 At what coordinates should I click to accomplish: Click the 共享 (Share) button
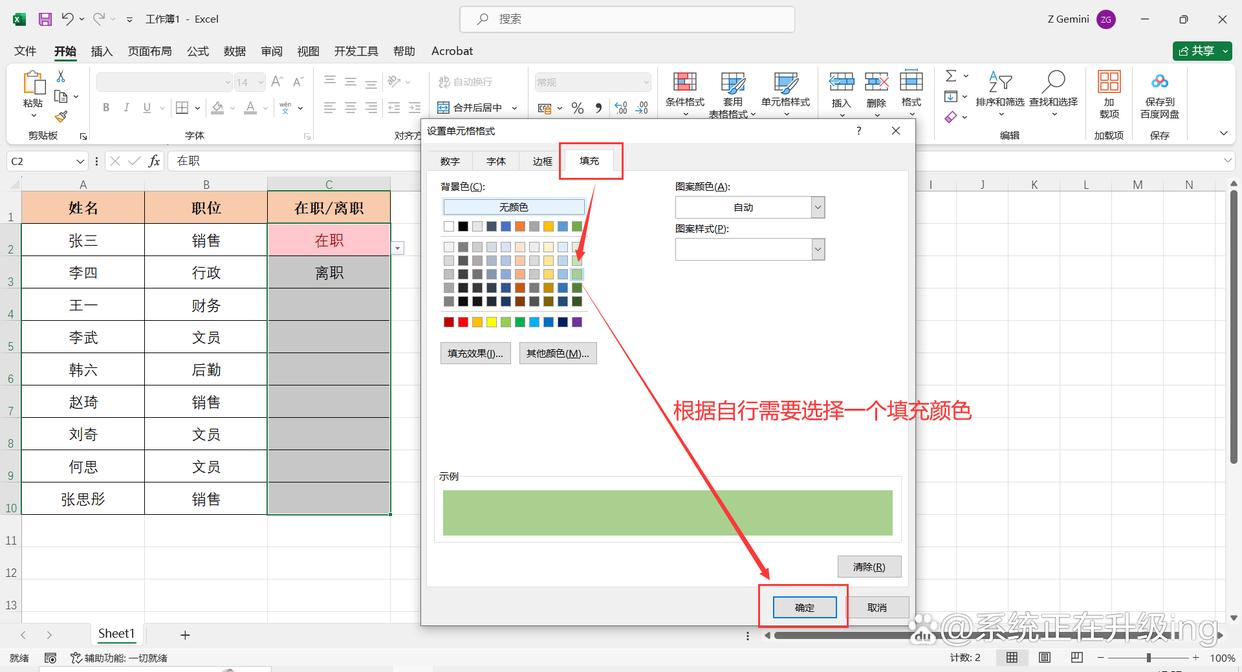[1202, 51]
